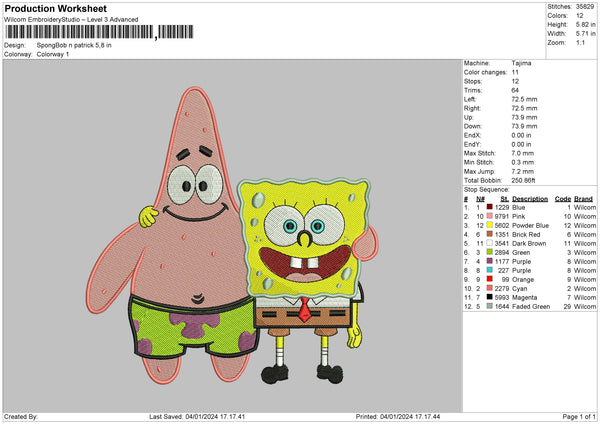Select the Brick Red color swatch
Screen dimensions: 600x424
click(x=489, y=234)
